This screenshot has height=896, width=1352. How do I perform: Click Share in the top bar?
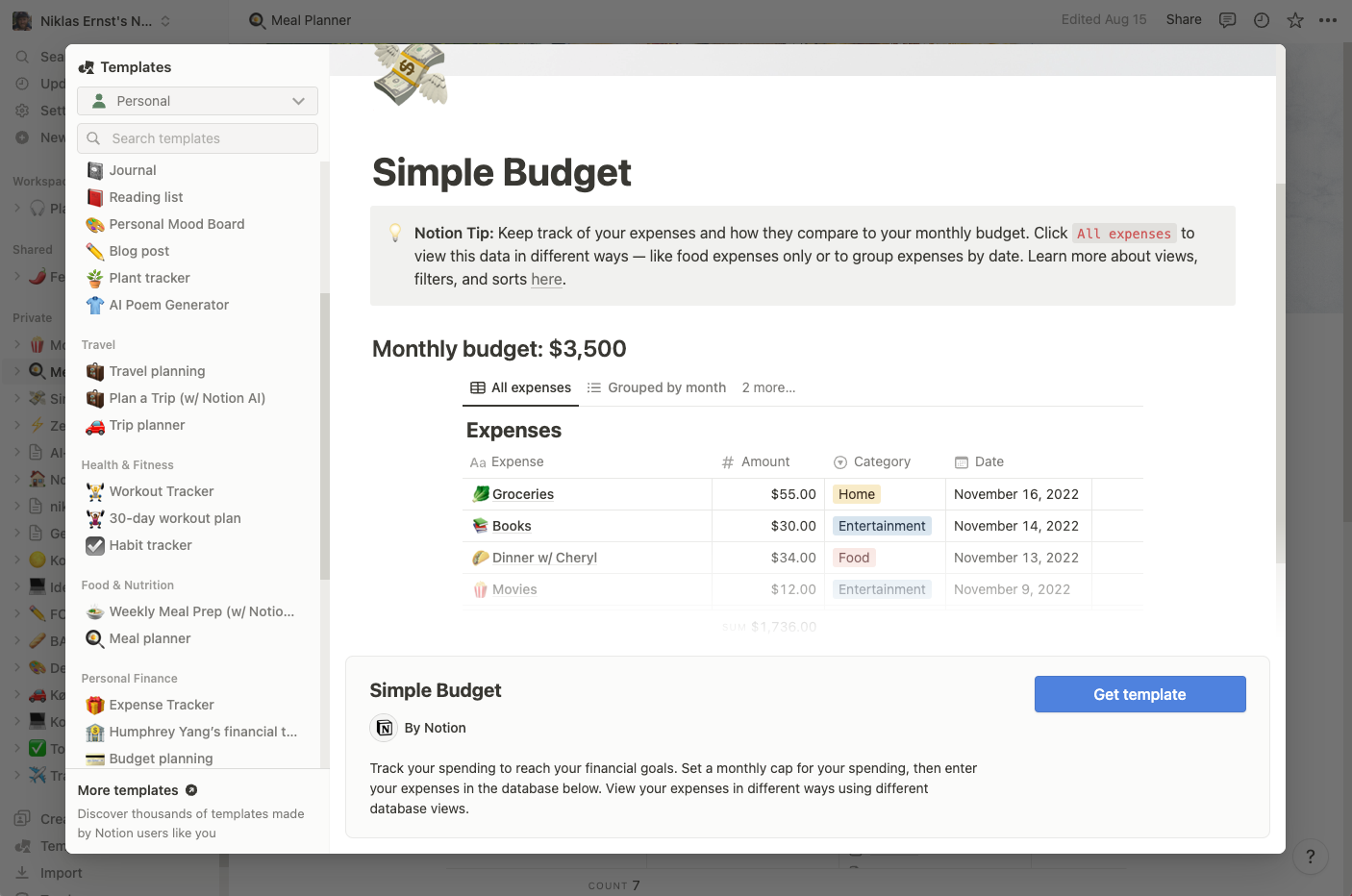pos(1184,19)
